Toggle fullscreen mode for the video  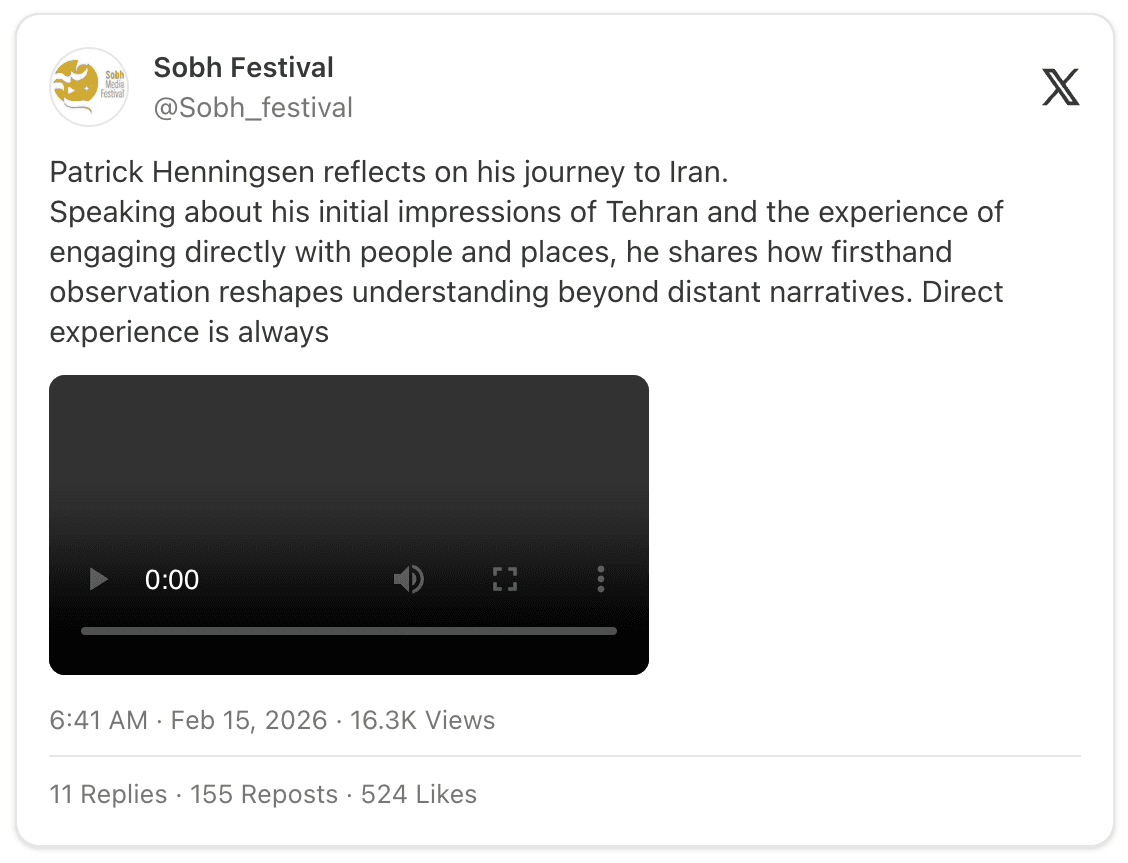(505, 579)
